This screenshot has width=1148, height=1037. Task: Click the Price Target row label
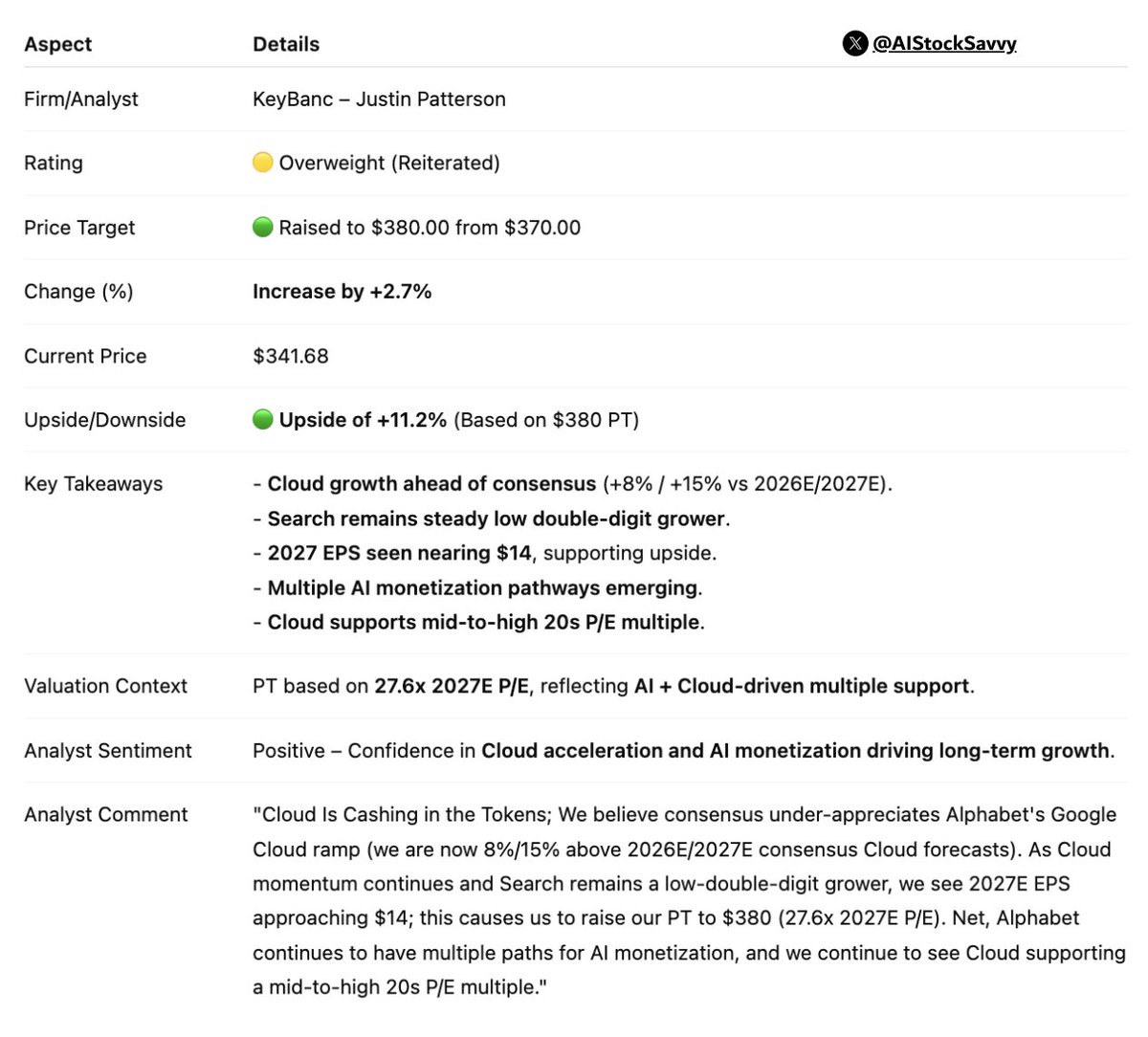pyautogui.click(x=79, y=228)
